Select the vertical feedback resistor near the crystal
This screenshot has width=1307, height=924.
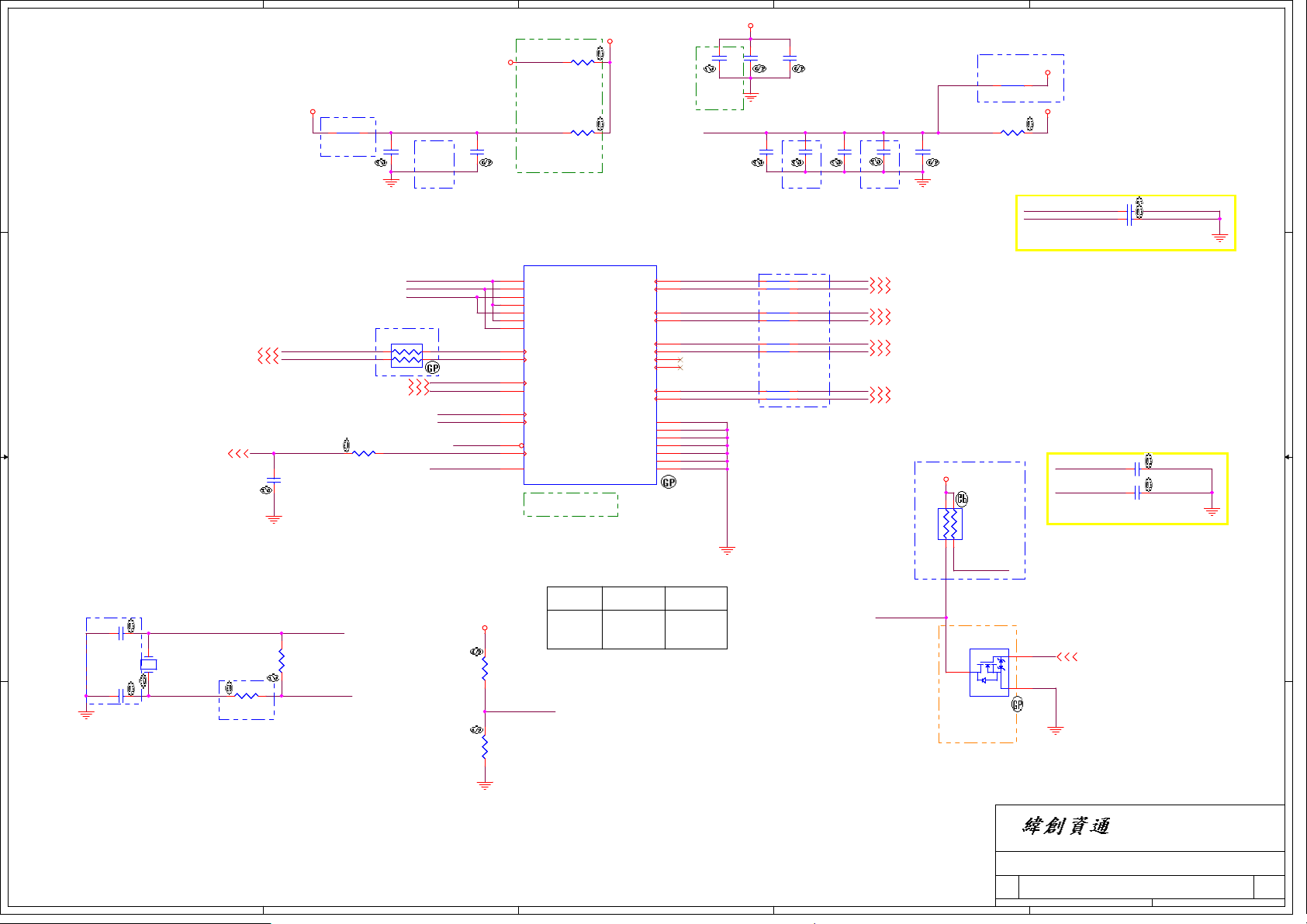click(282, 661)
